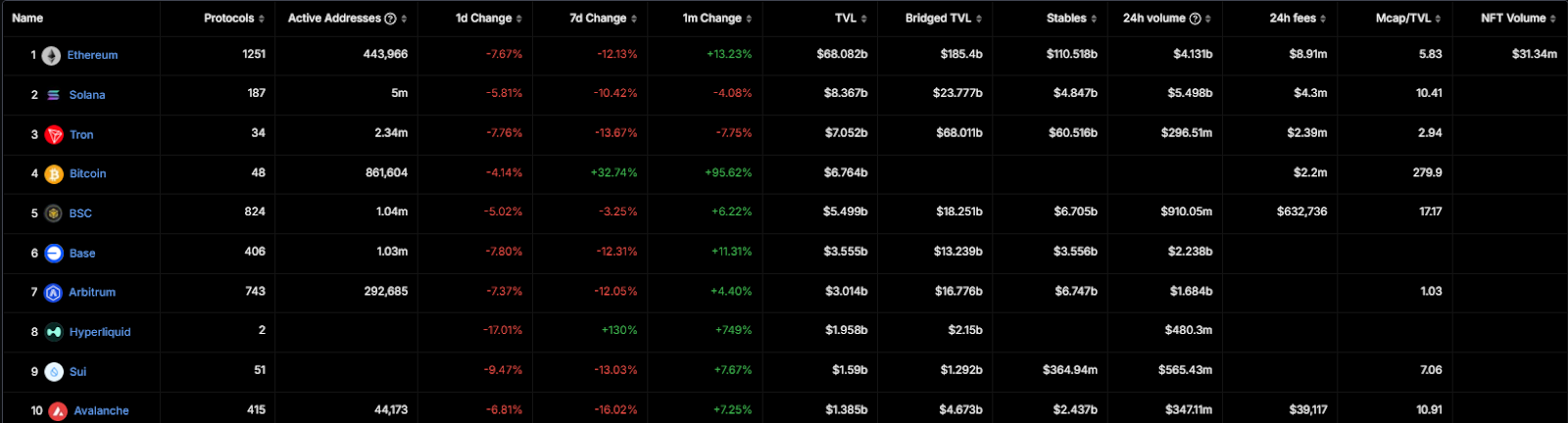Image resolution: width=1568 pixels, height=423 pixels.
Task: Click the Bitcoin chain logo icon
Action: point(54,174)
